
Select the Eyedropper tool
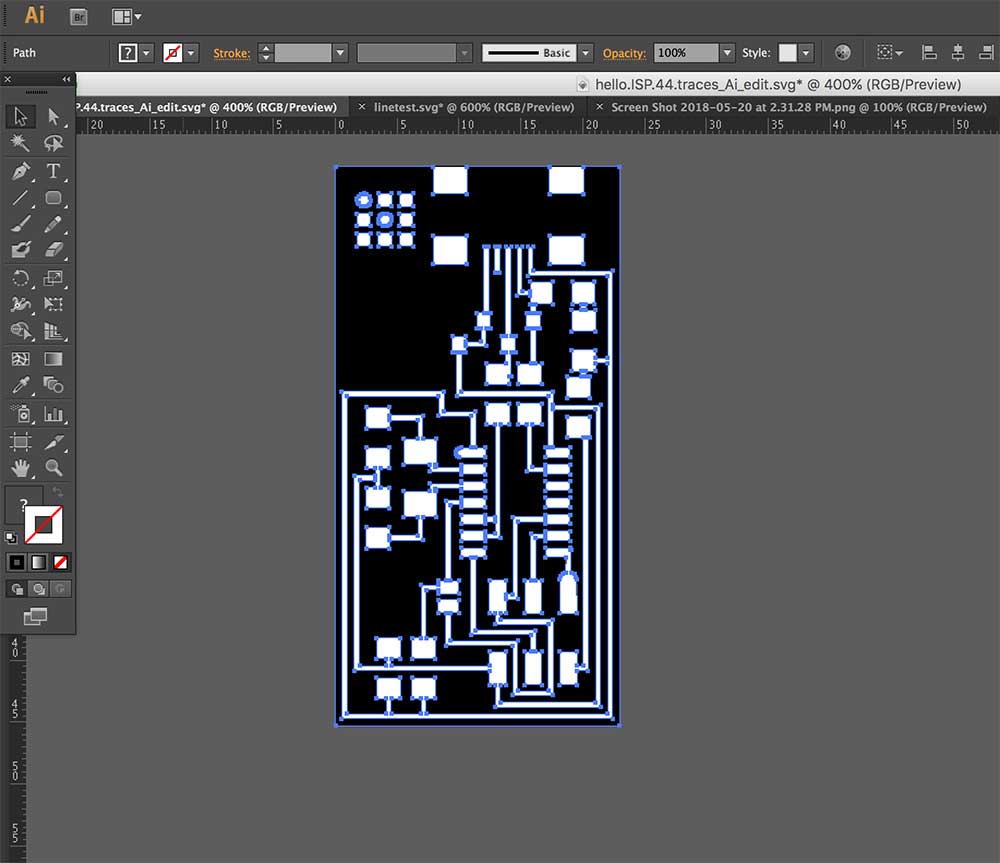click(20, 385)
